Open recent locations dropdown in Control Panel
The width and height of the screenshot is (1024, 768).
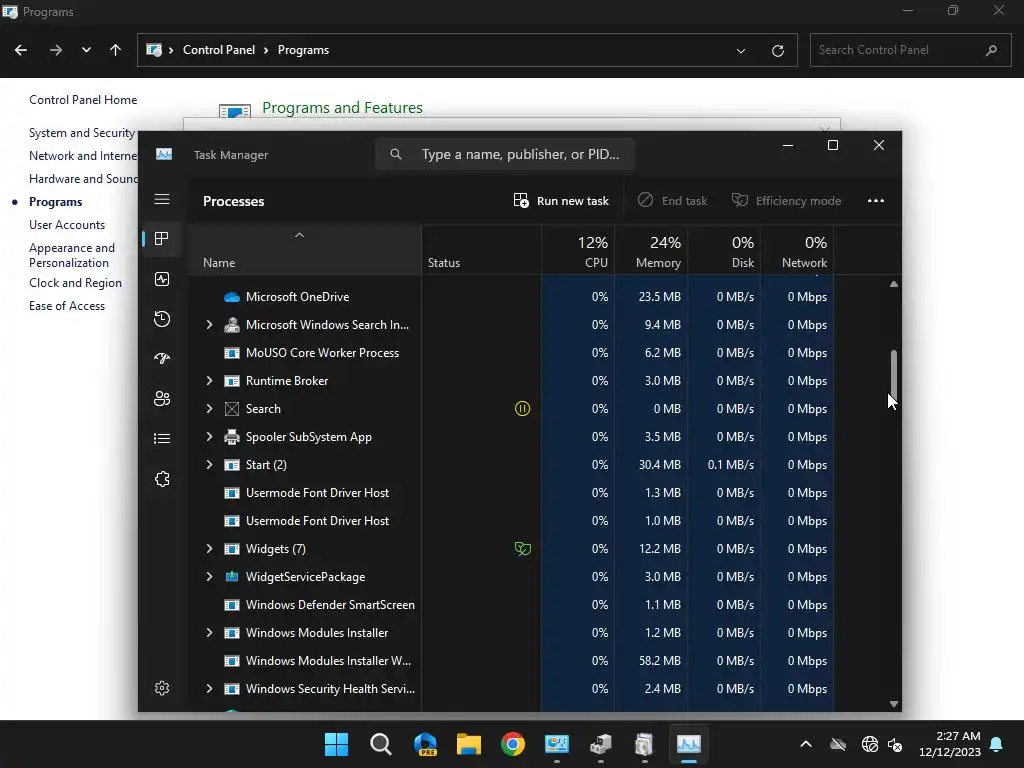coord(86,50)
